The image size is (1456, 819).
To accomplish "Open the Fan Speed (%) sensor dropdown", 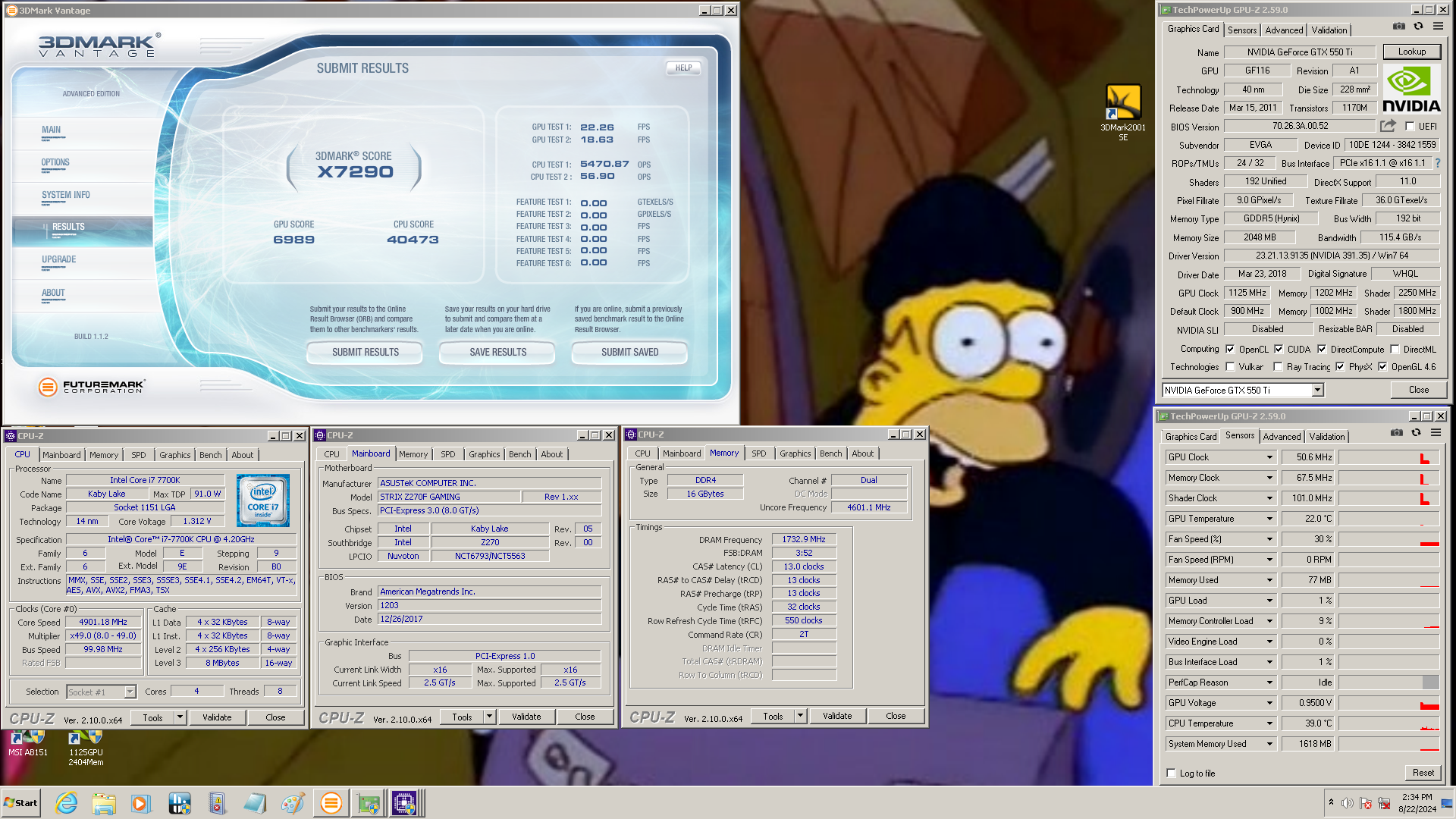I will [1269, 539].
